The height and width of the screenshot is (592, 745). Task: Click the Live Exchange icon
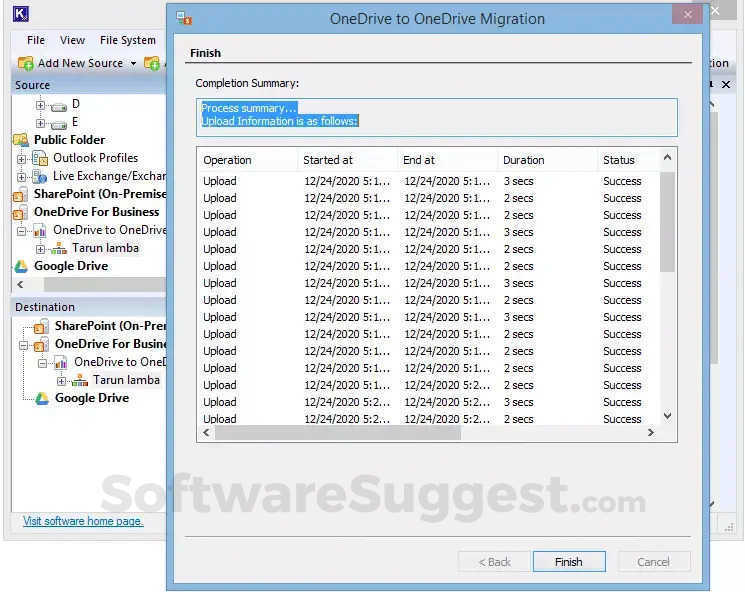40,177
